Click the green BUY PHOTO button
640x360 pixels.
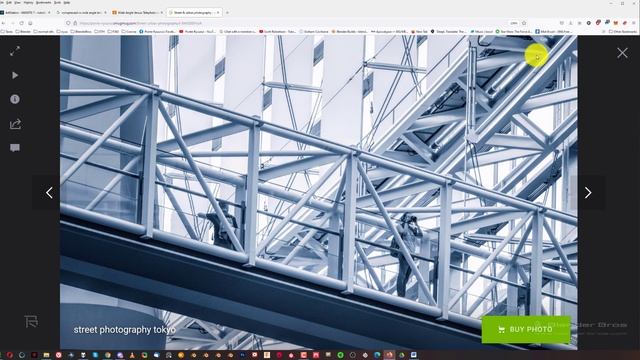[526, 329]
